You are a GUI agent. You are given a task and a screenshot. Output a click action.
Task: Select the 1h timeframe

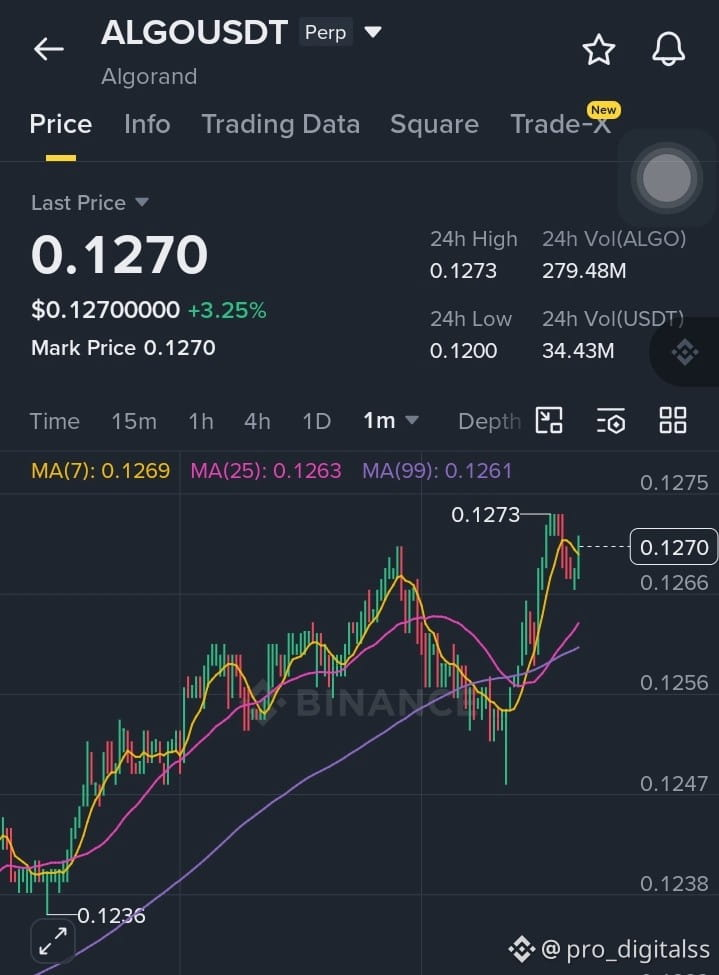(201, 421)
